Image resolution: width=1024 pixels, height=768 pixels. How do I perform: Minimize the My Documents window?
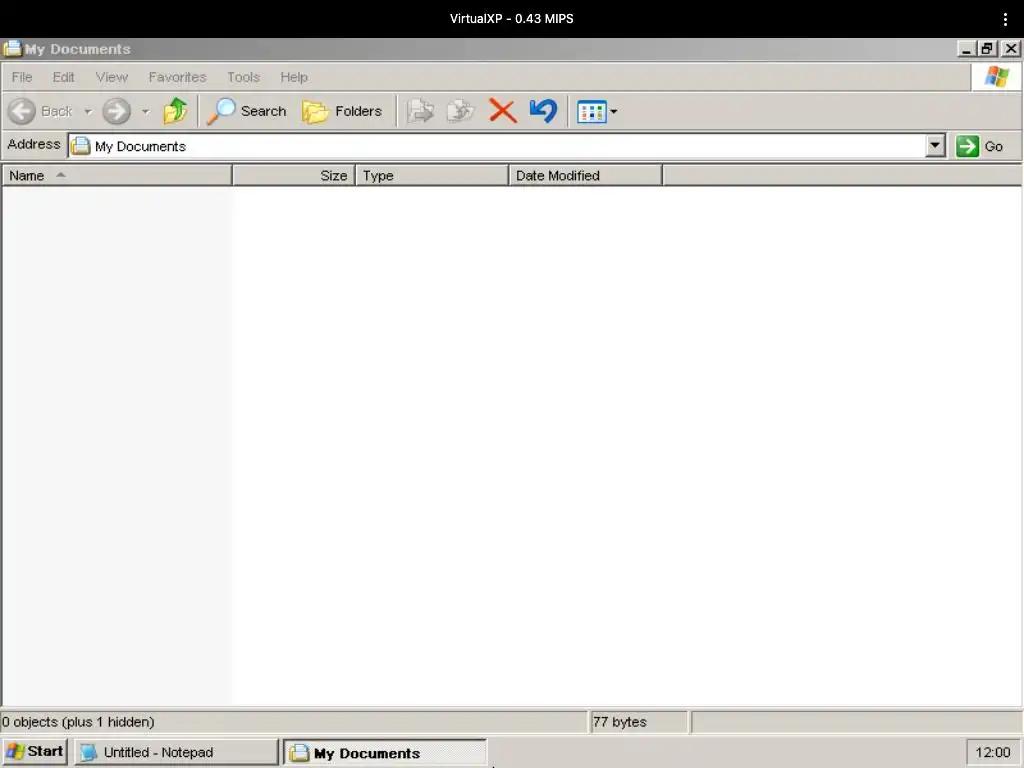[966, 49]
